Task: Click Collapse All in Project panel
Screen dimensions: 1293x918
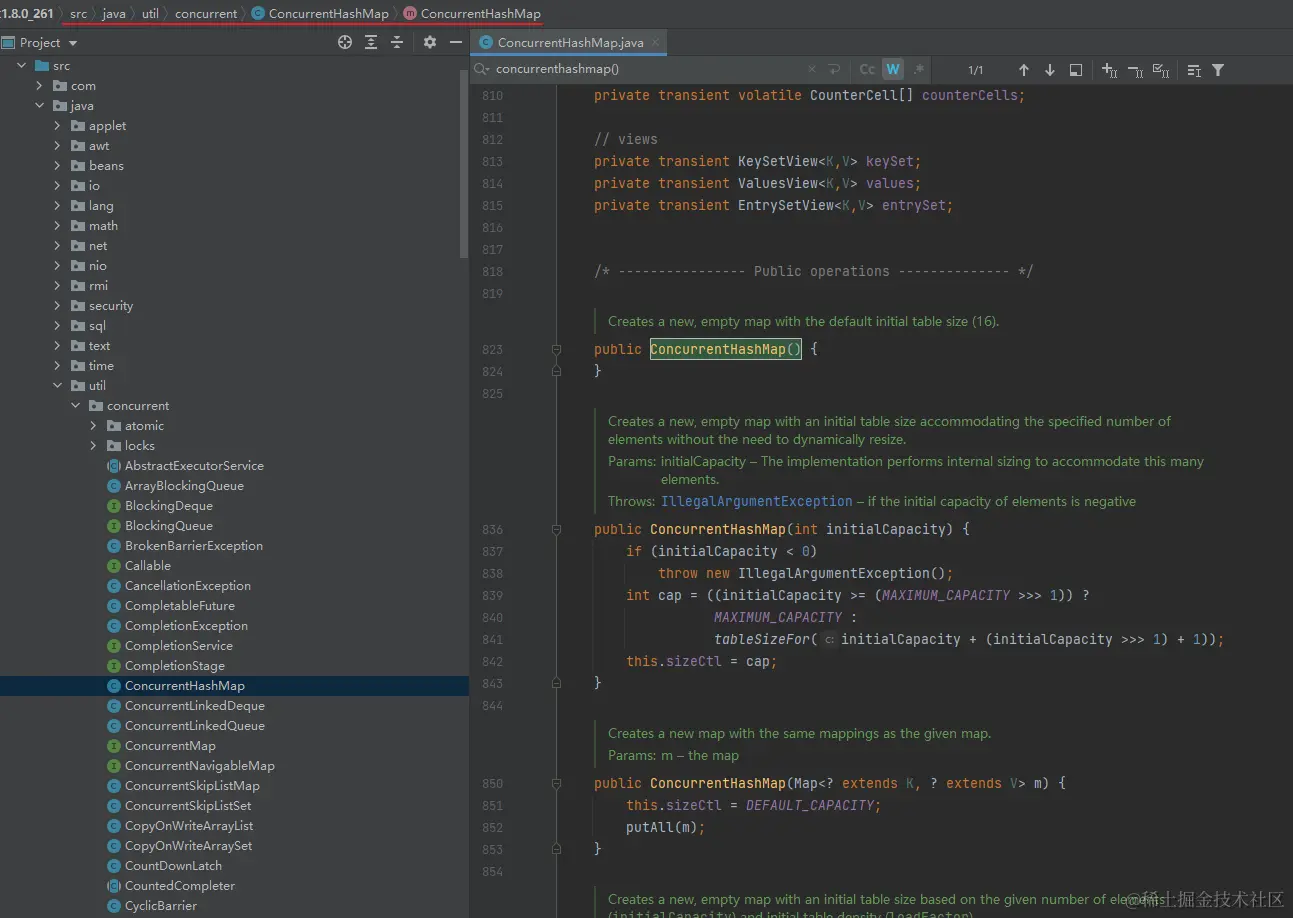Action: (x=397, y=42)
